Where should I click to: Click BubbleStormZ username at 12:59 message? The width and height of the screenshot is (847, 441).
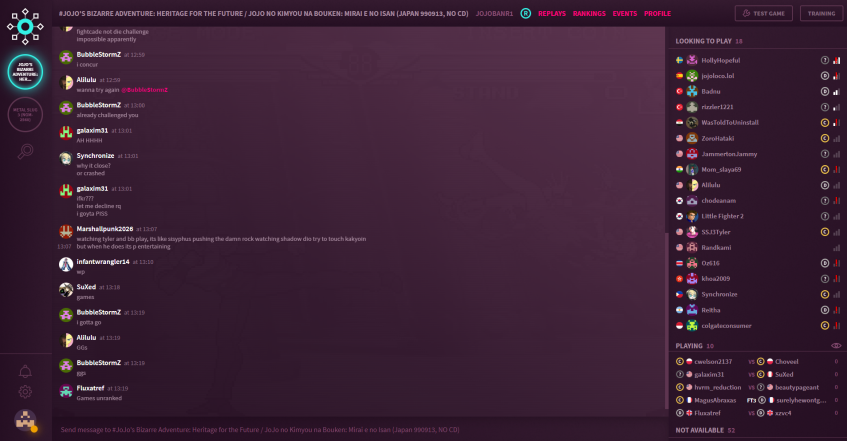click(98, 55)
